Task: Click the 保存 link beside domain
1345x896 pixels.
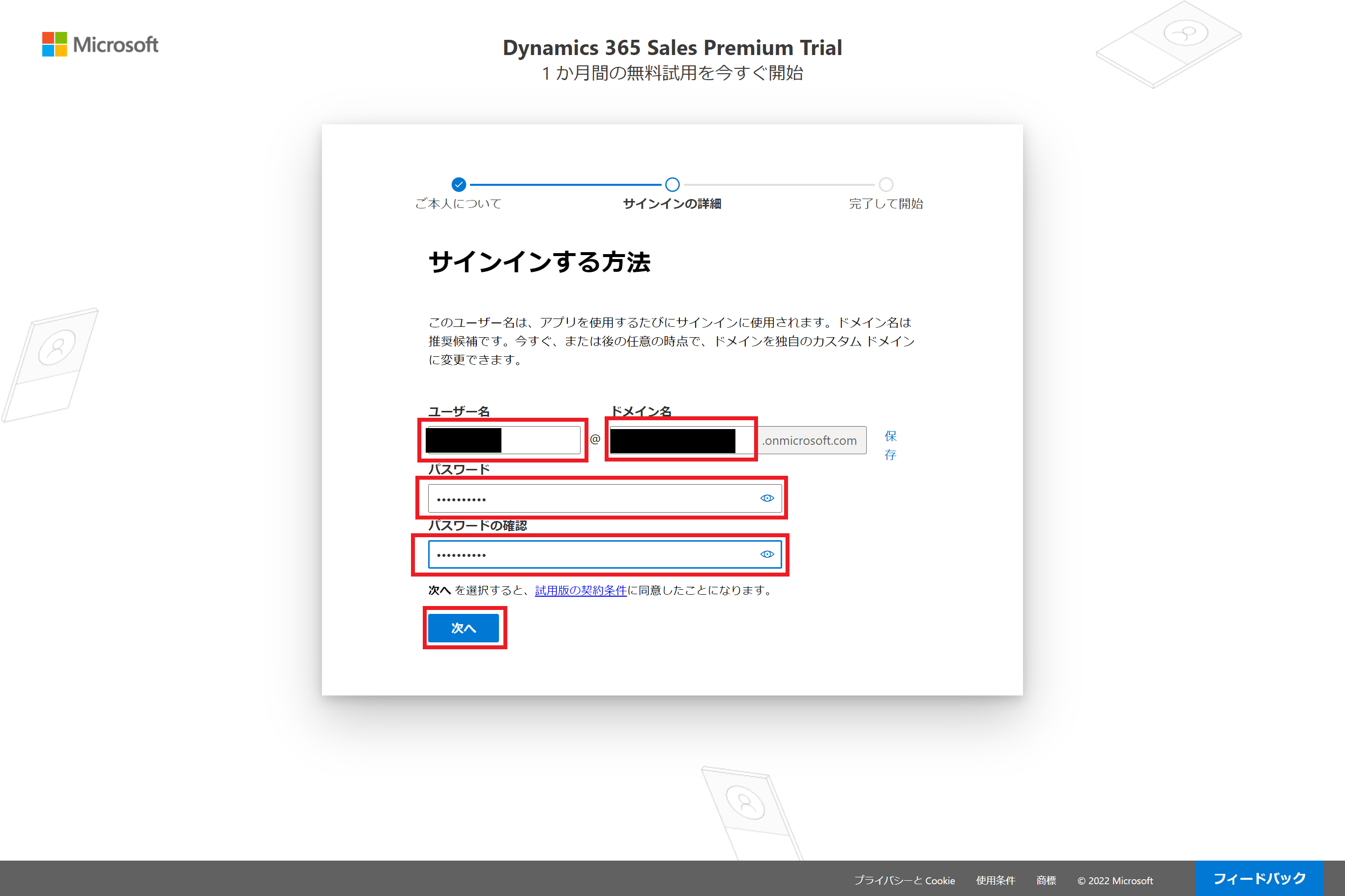Action: [x=890, y=445]
